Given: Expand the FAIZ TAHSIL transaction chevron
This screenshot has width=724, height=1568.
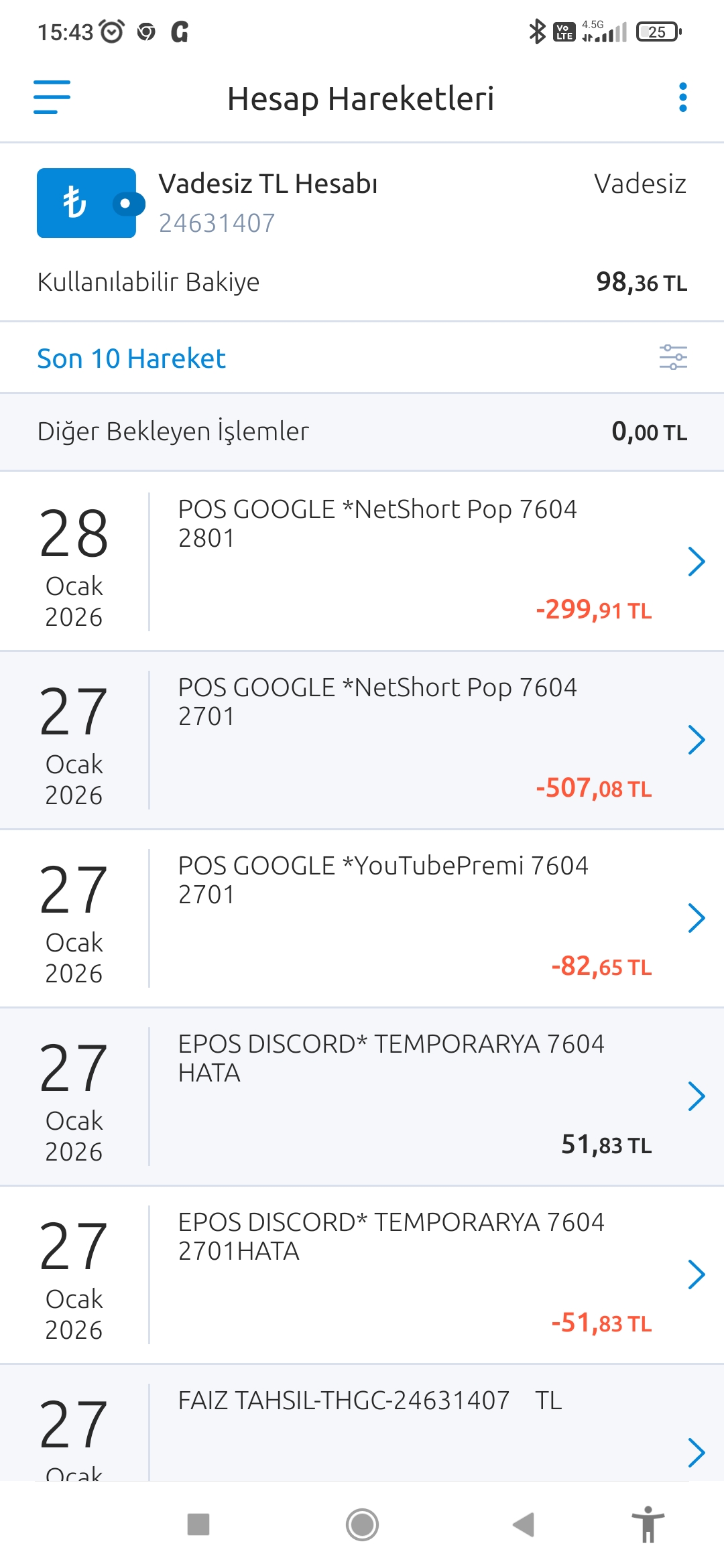Looking at the screenshot, I should (x=697, y=1453).
